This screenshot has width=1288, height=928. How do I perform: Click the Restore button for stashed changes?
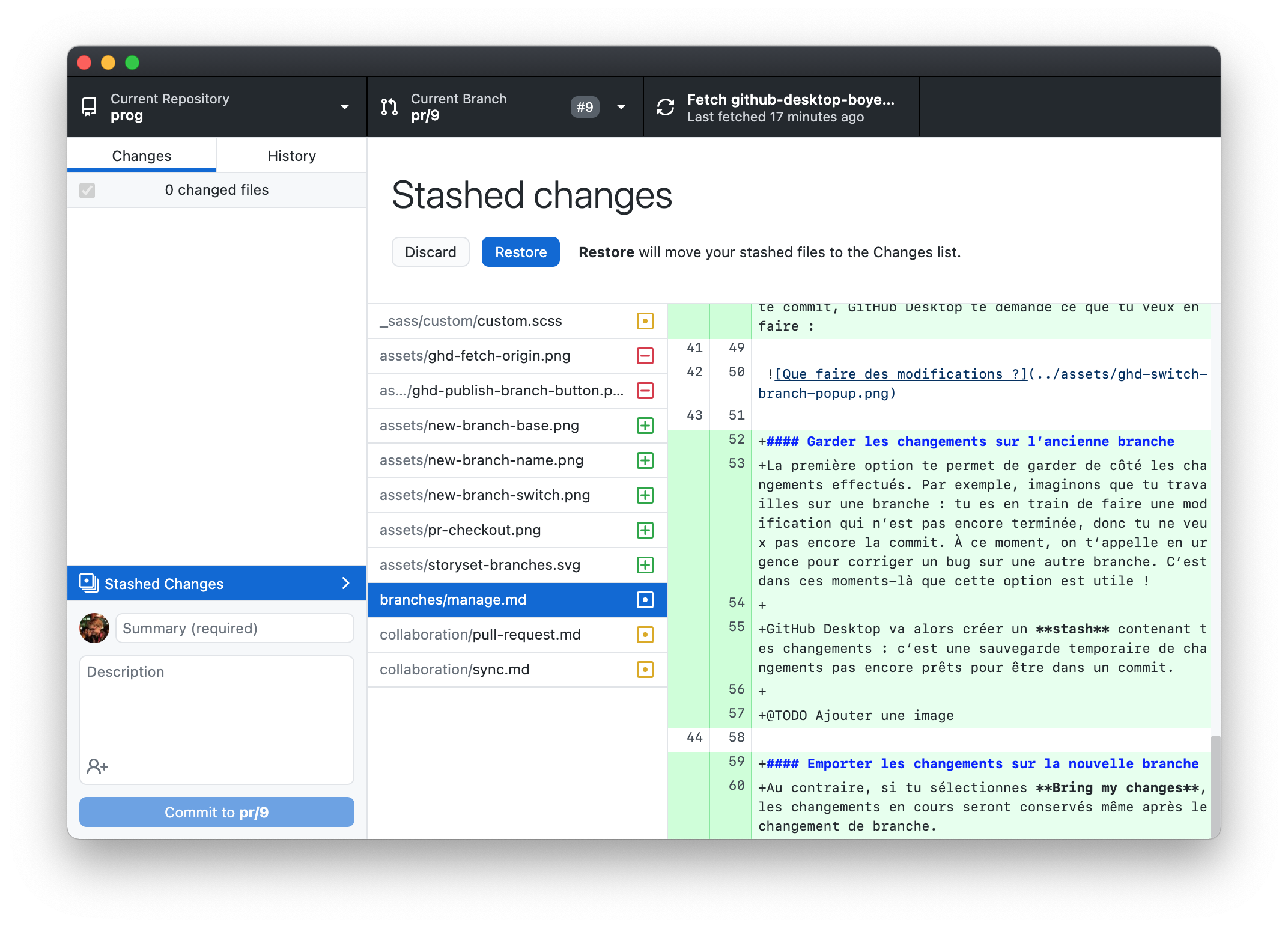pyautogui.click(x=520, y=252)
